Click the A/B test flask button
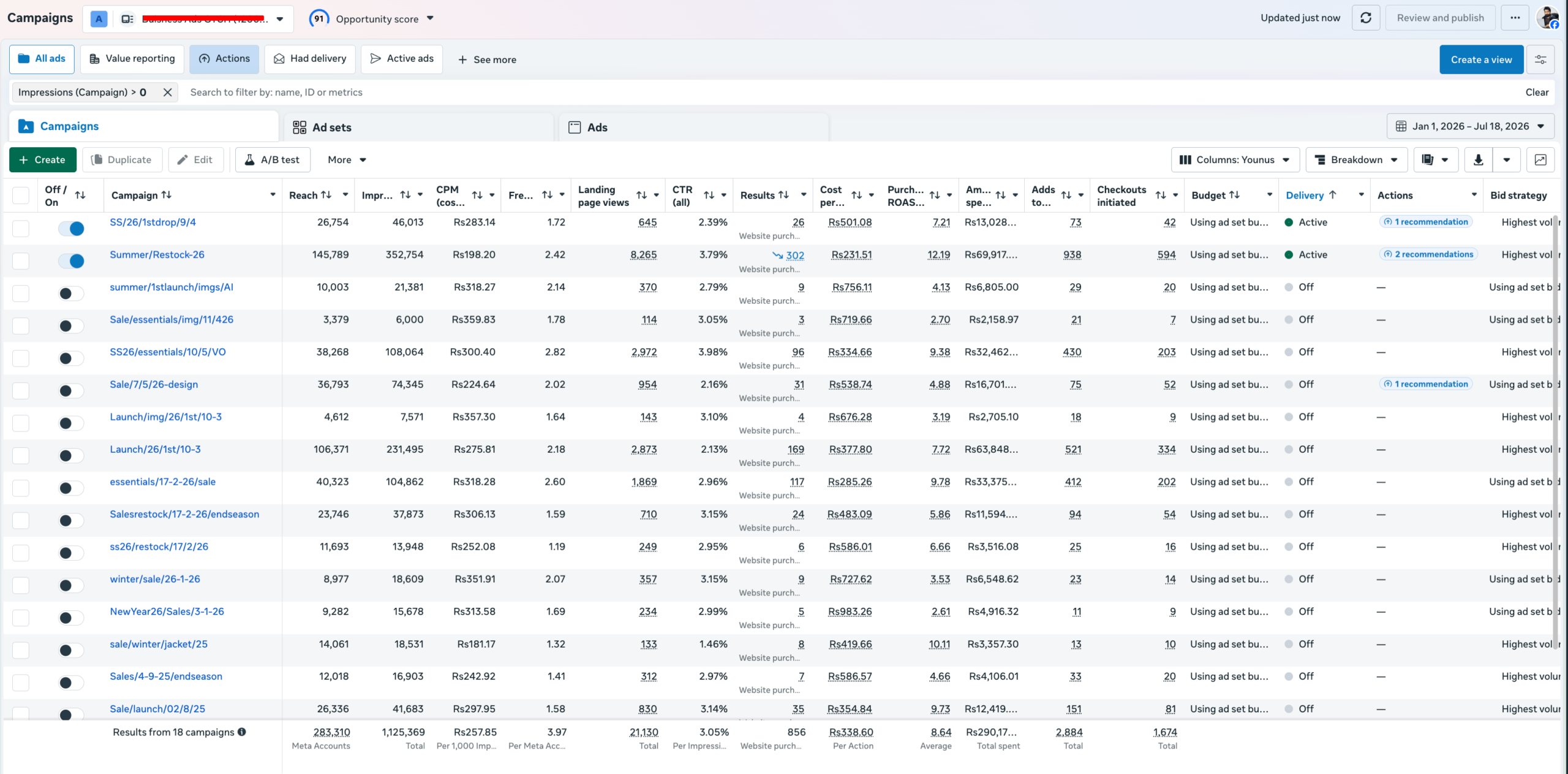Viewport: 1568px width, 774px height. [273, 160]
